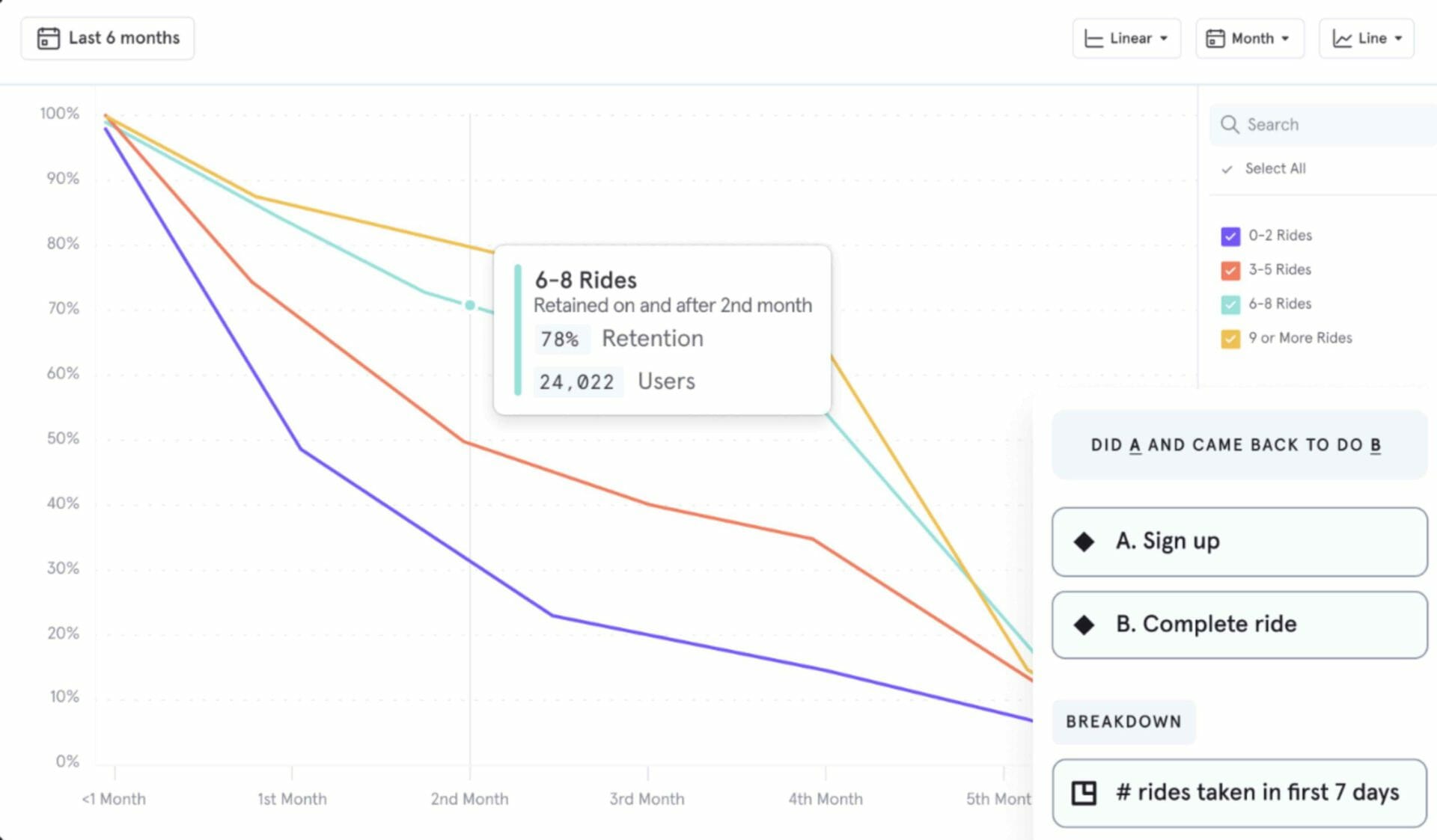Click the calendar icon beside Last 6 months
This screenshot has height=840, width=1437.
(49, 38)
